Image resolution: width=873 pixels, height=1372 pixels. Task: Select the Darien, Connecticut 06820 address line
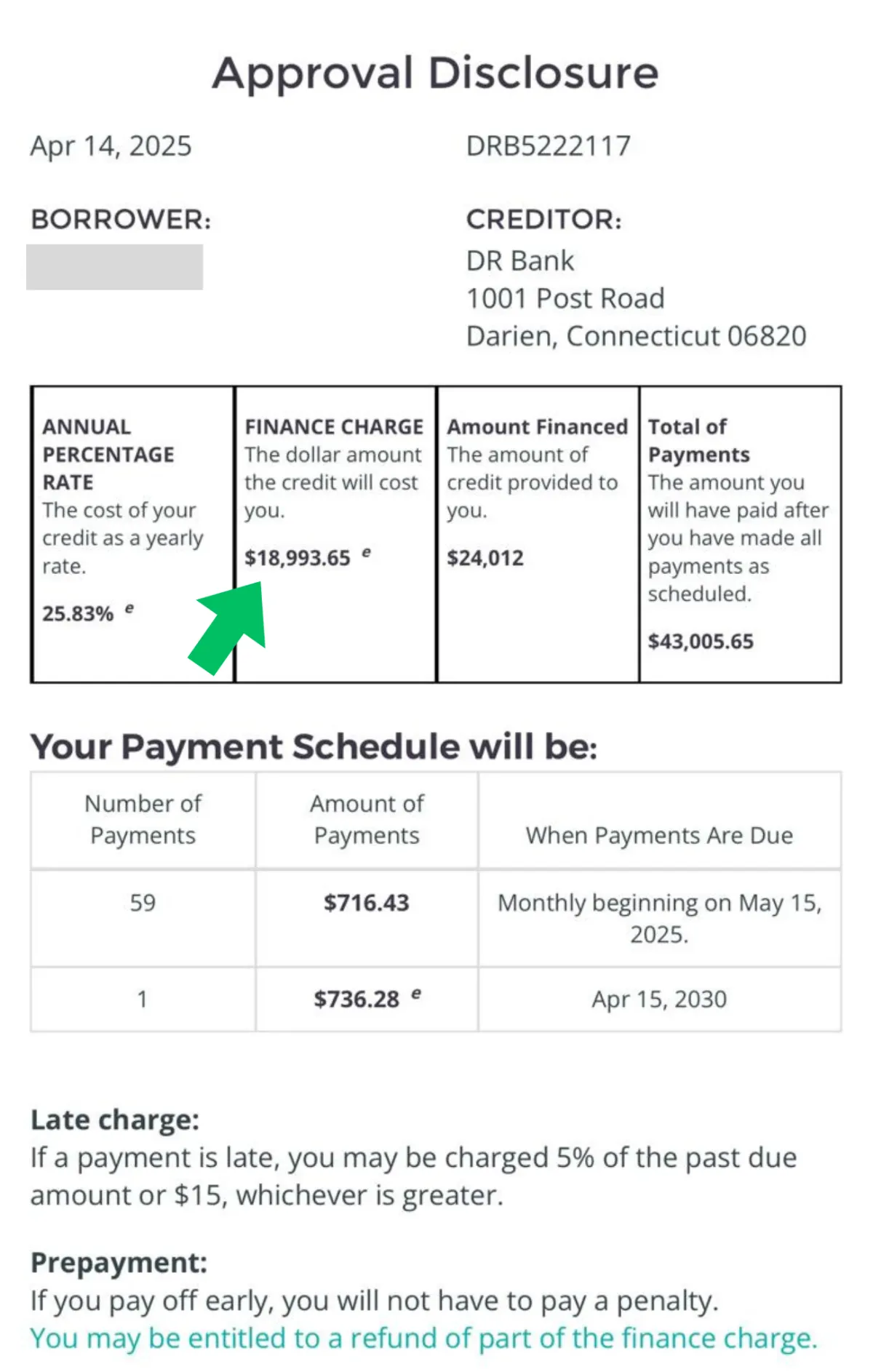(636, 336)
